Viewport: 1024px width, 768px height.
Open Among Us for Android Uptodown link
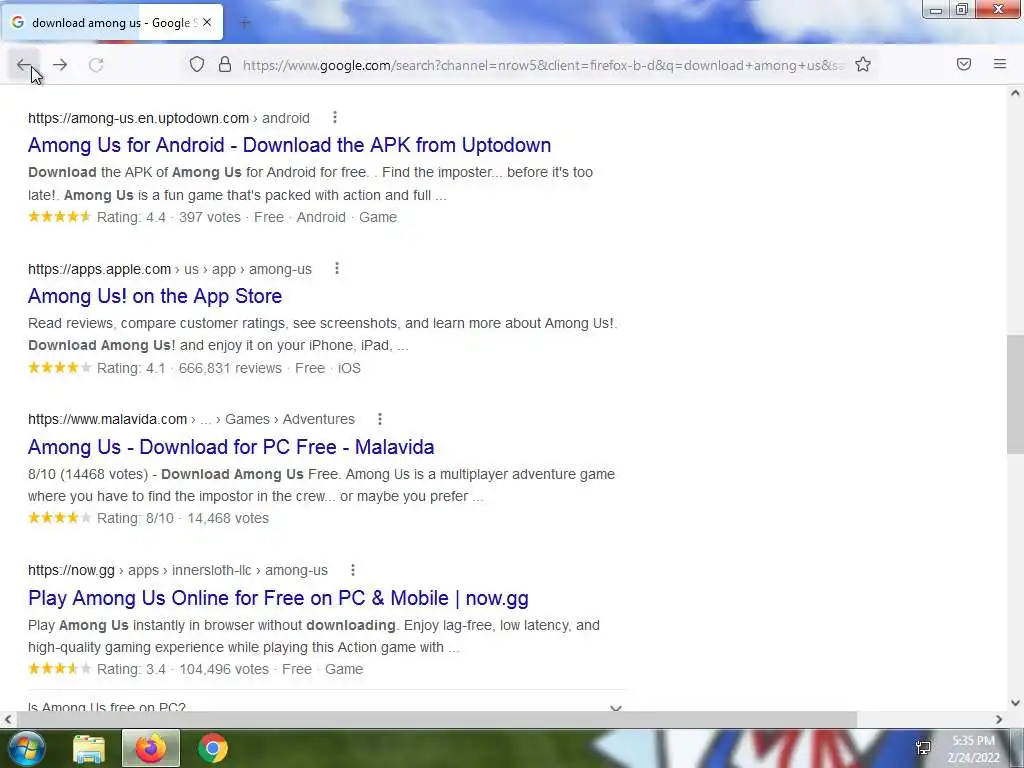click(x=289, y=145)
